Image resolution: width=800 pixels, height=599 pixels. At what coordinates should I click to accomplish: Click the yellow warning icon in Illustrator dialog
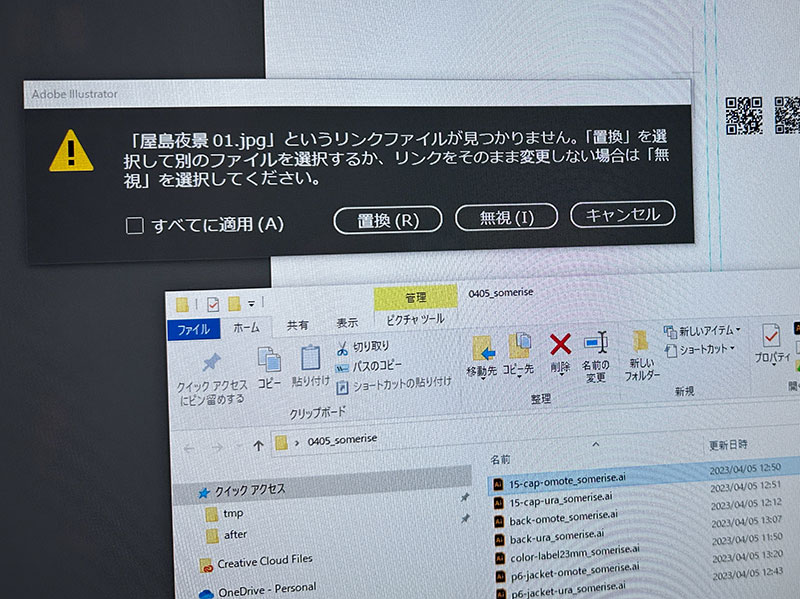(71, 151)
